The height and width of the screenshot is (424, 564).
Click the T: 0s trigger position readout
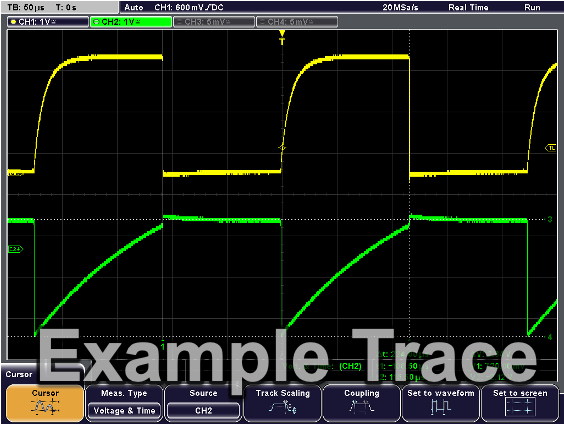66,7
